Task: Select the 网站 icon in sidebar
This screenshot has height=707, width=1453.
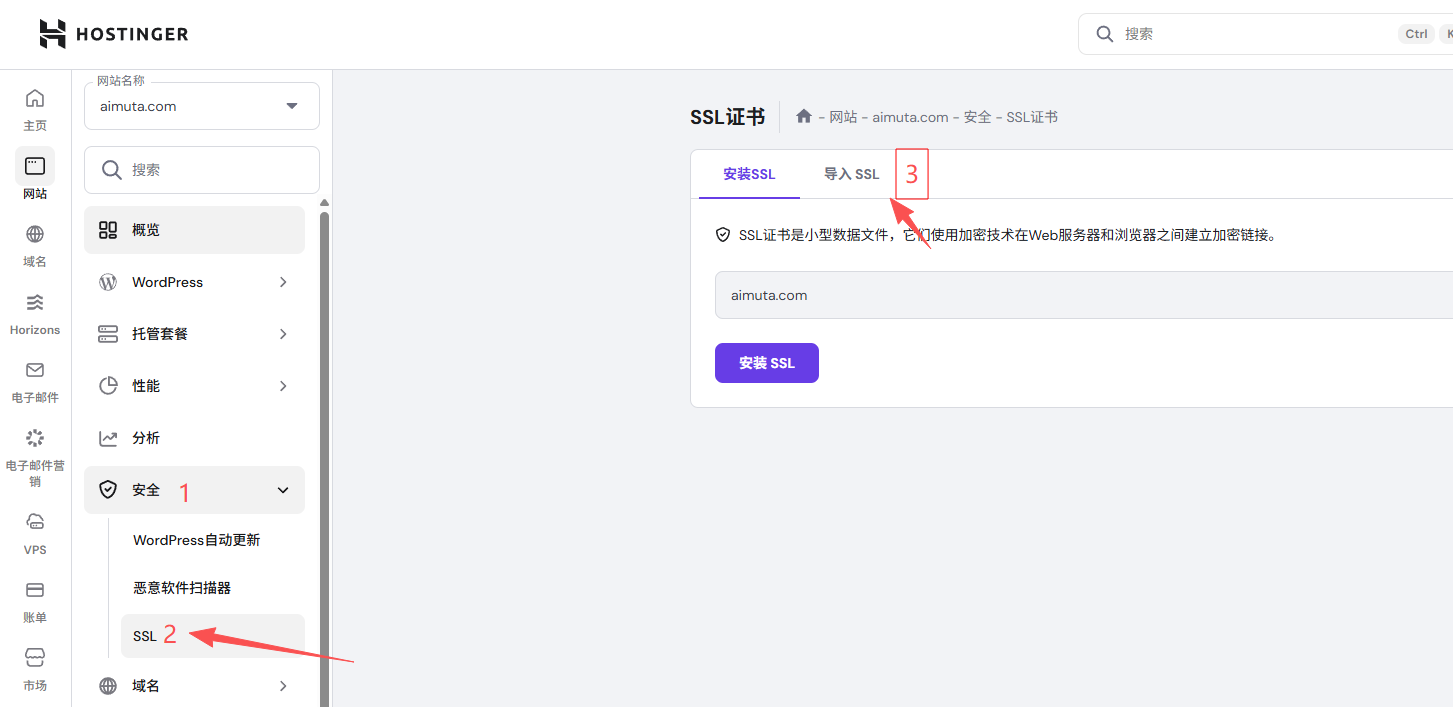Action: (35, 176)
